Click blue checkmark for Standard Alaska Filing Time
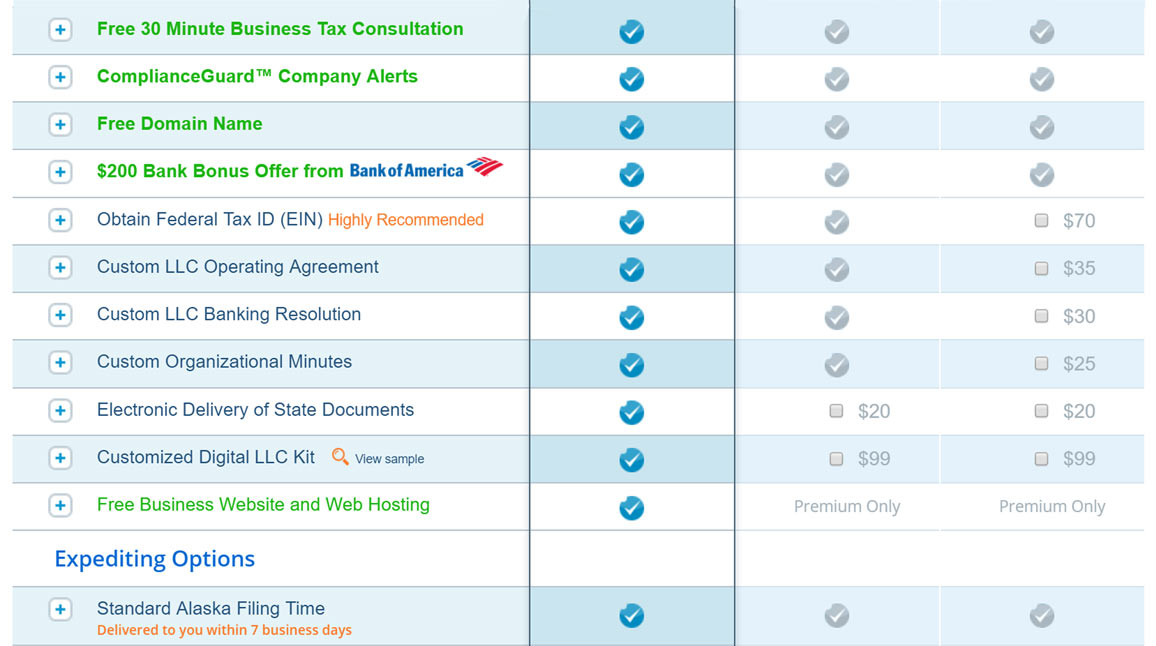Image resolution: width=1156 pixels, height=646 pixels. click(x=631, y=615)
